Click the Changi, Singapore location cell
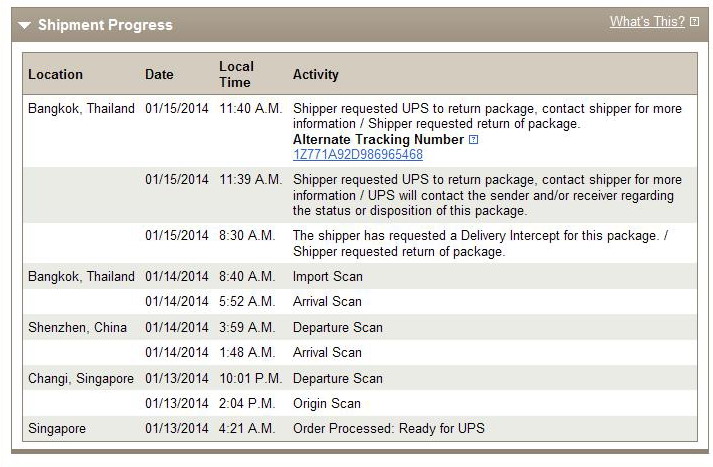The height and width of the screenshot is (467, 713). point(81,378)
